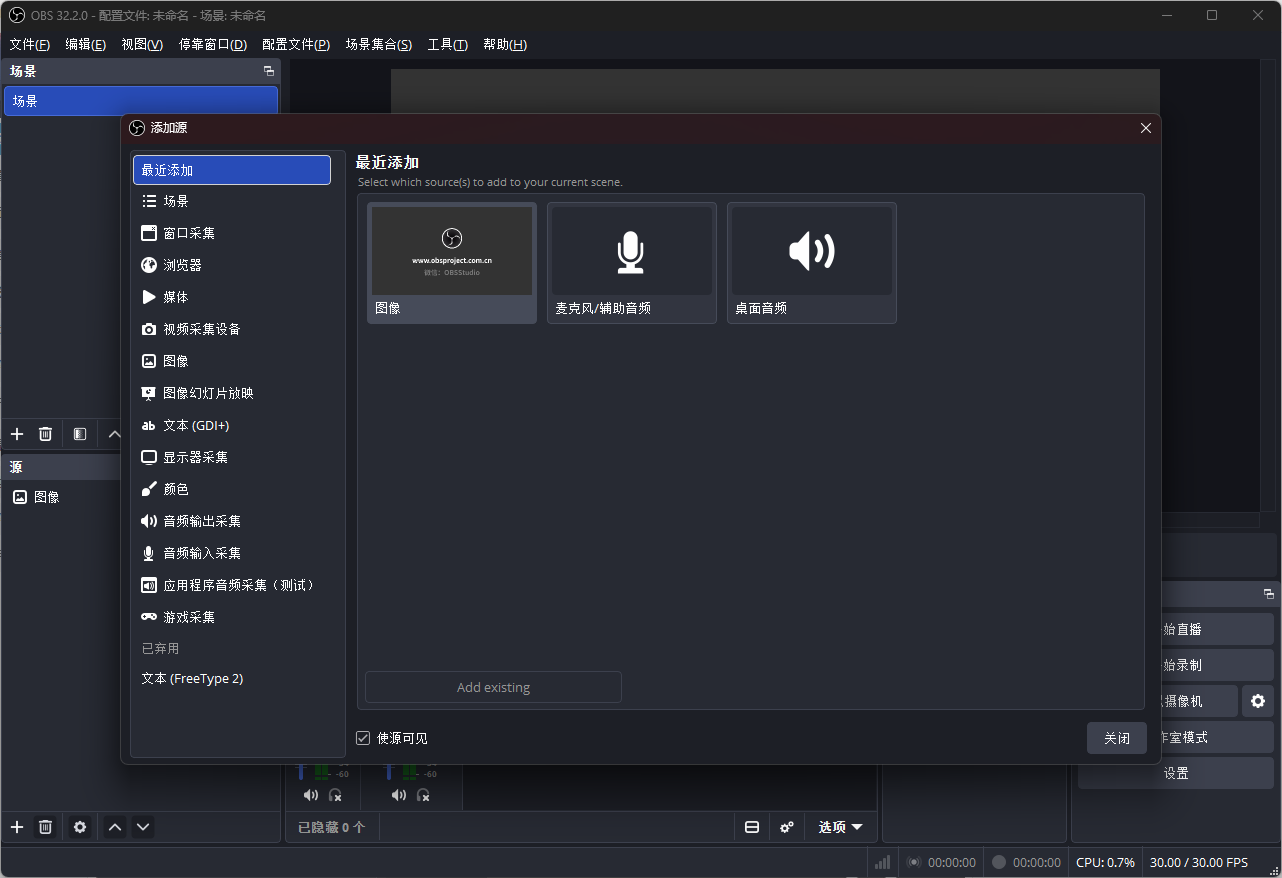
Task: Open the 编辑(E) menu
Action: coord(85,44)
